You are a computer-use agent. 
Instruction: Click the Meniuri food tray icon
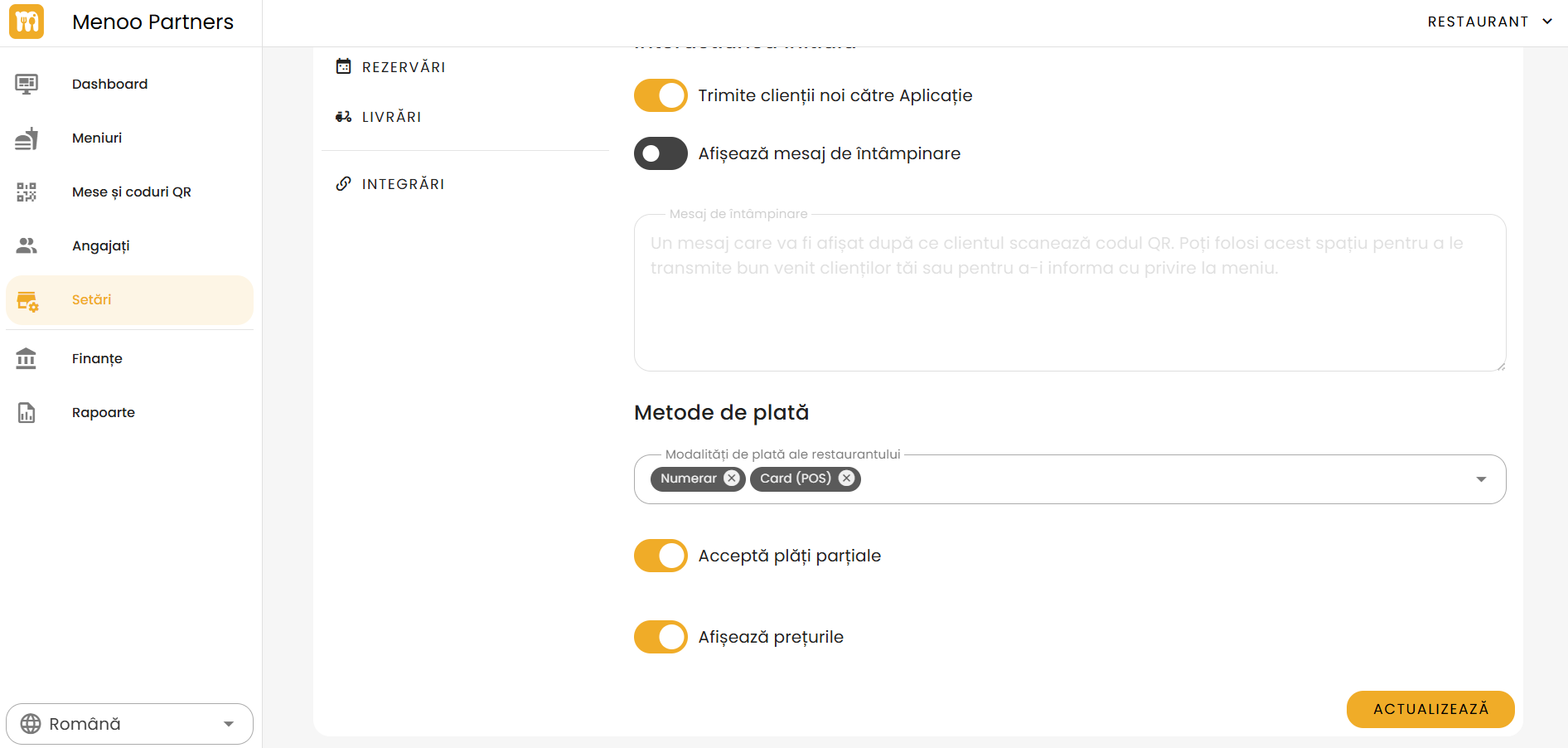pos(27,138)
